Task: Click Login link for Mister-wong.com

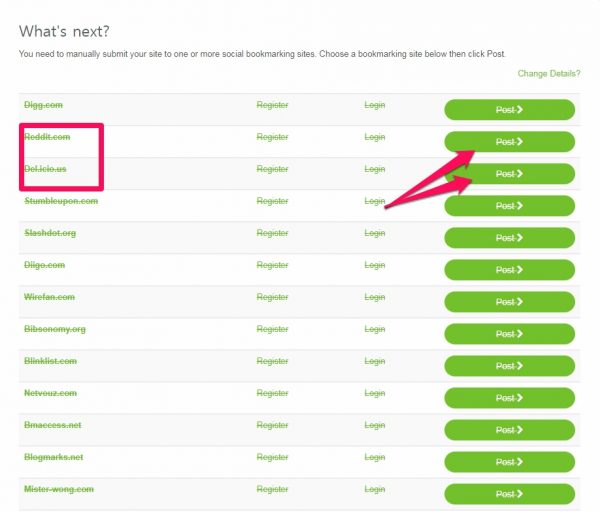Action: (x=374, y=489)
